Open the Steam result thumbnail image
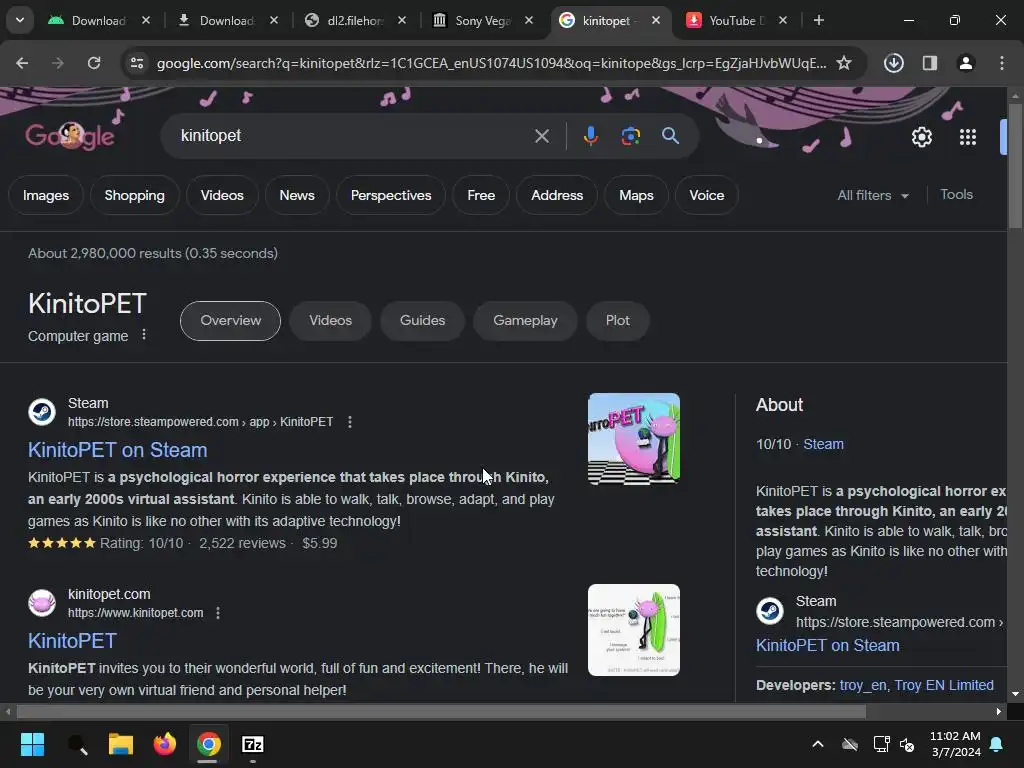 tap(633, 439)
